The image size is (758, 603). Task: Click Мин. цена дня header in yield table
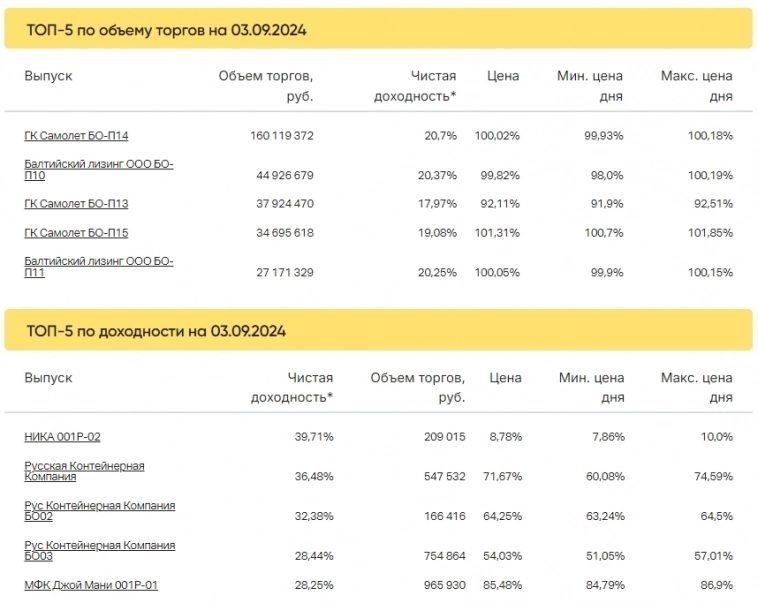(x=592, y=388)
